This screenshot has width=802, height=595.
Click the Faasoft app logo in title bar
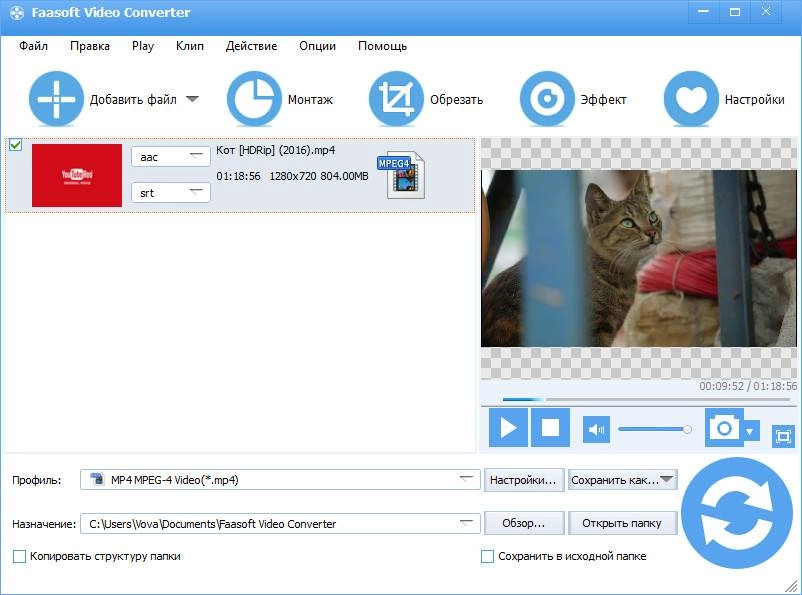[17, 13]
